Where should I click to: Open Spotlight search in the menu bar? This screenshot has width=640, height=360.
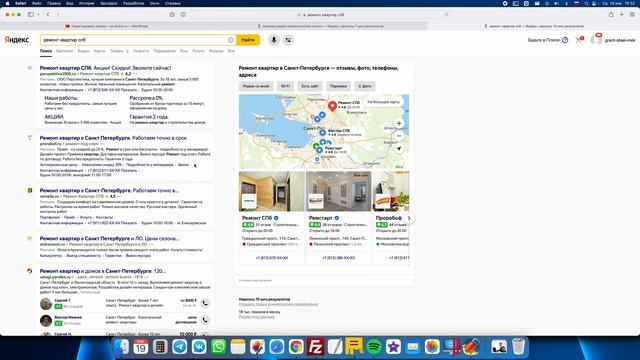click(586, 3)
